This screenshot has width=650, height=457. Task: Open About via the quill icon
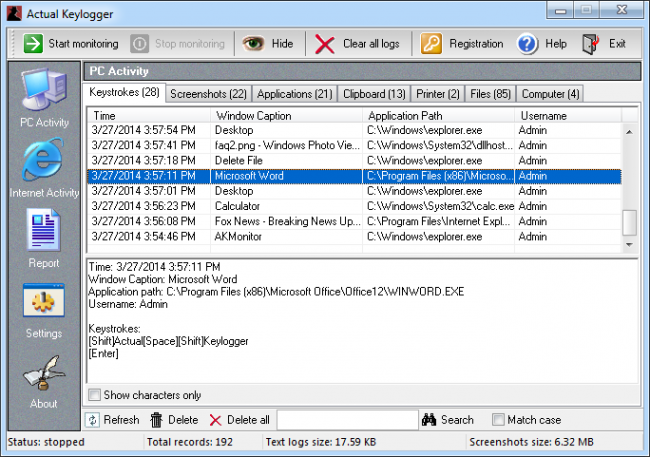click(44, 372)
